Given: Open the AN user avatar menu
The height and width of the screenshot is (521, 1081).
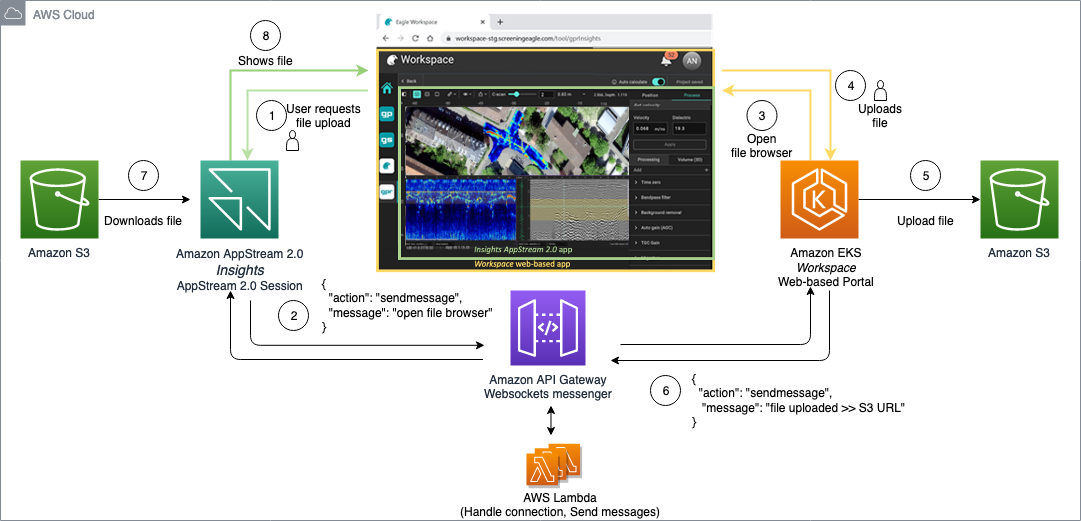Looking at the screenshot, I should coord(691,61).
